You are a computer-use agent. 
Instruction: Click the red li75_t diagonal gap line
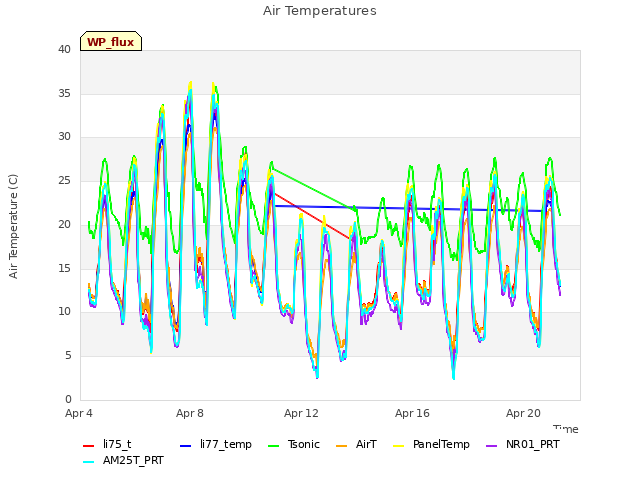coord(312,216)
